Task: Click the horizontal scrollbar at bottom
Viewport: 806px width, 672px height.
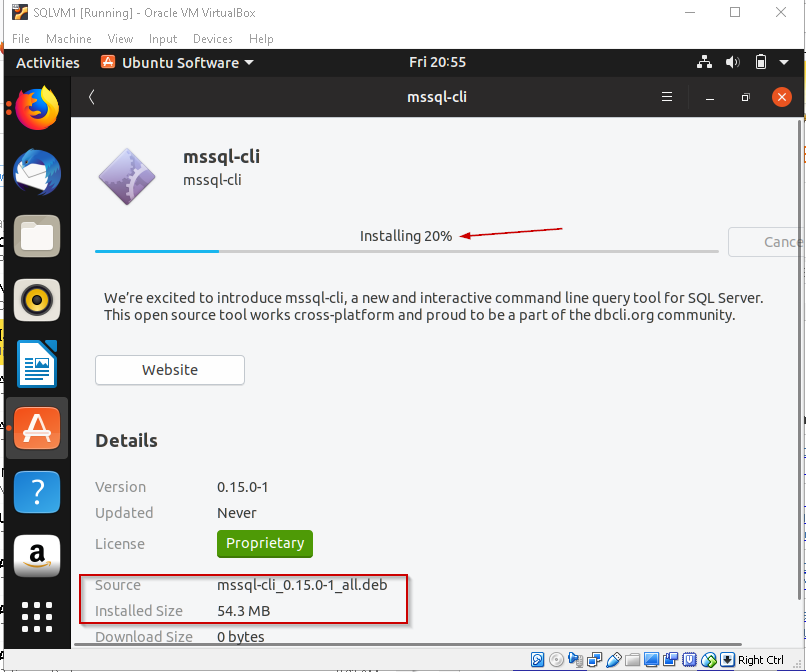Action: tap(408, 644)
